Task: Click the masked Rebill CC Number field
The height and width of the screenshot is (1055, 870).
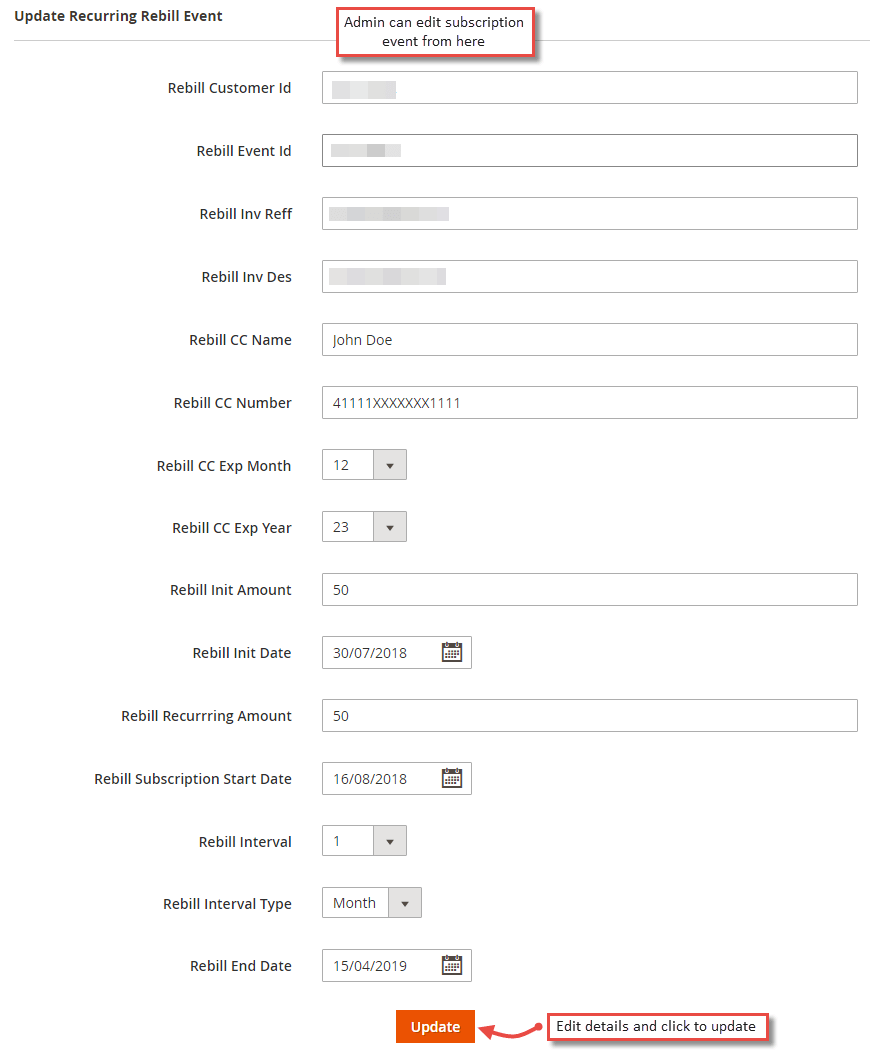Action: click(588, 402)
